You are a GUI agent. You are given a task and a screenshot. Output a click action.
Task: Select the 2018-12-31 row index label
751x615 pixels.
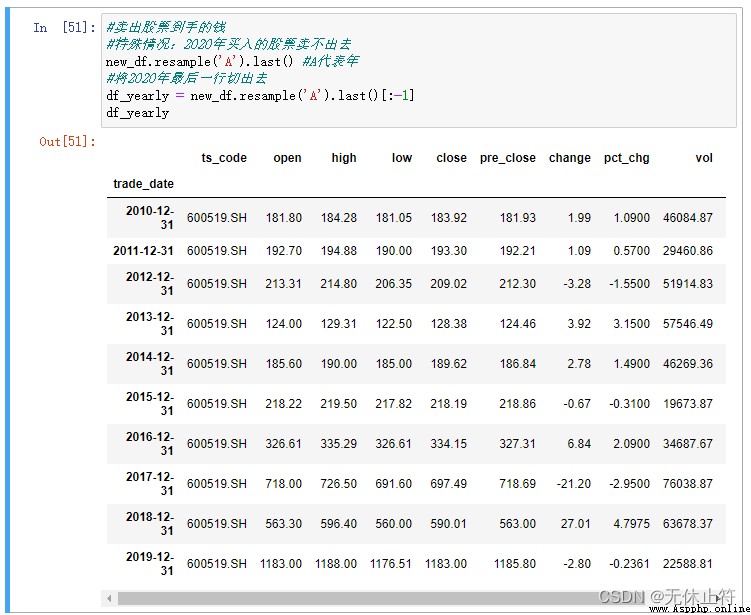(x=149, y=524)
